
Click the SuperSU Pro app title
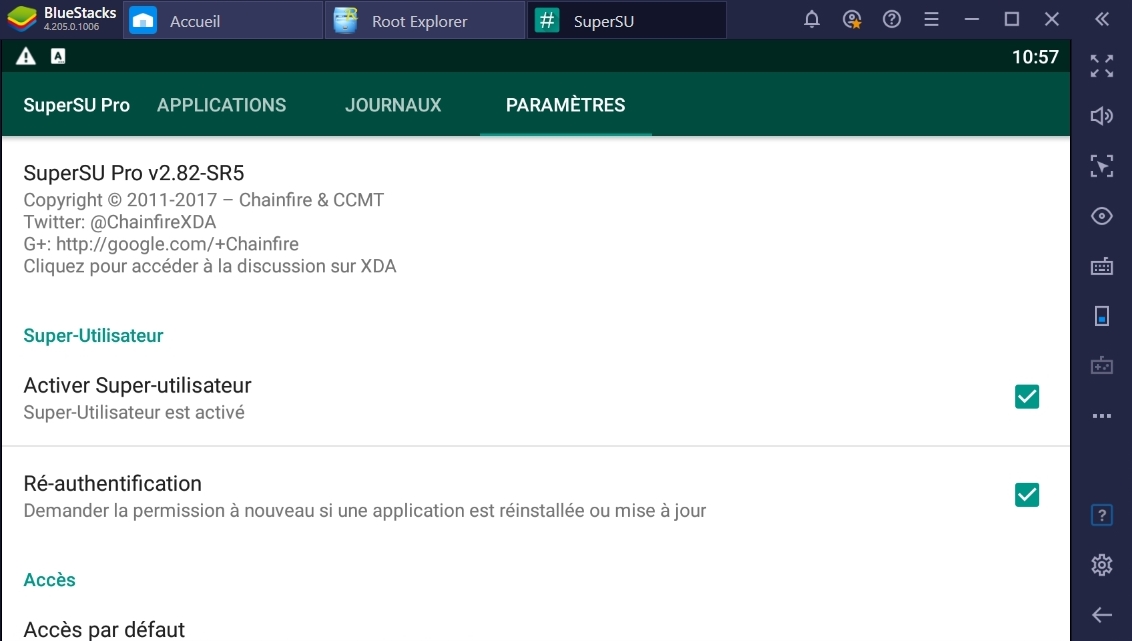point(77,105)
